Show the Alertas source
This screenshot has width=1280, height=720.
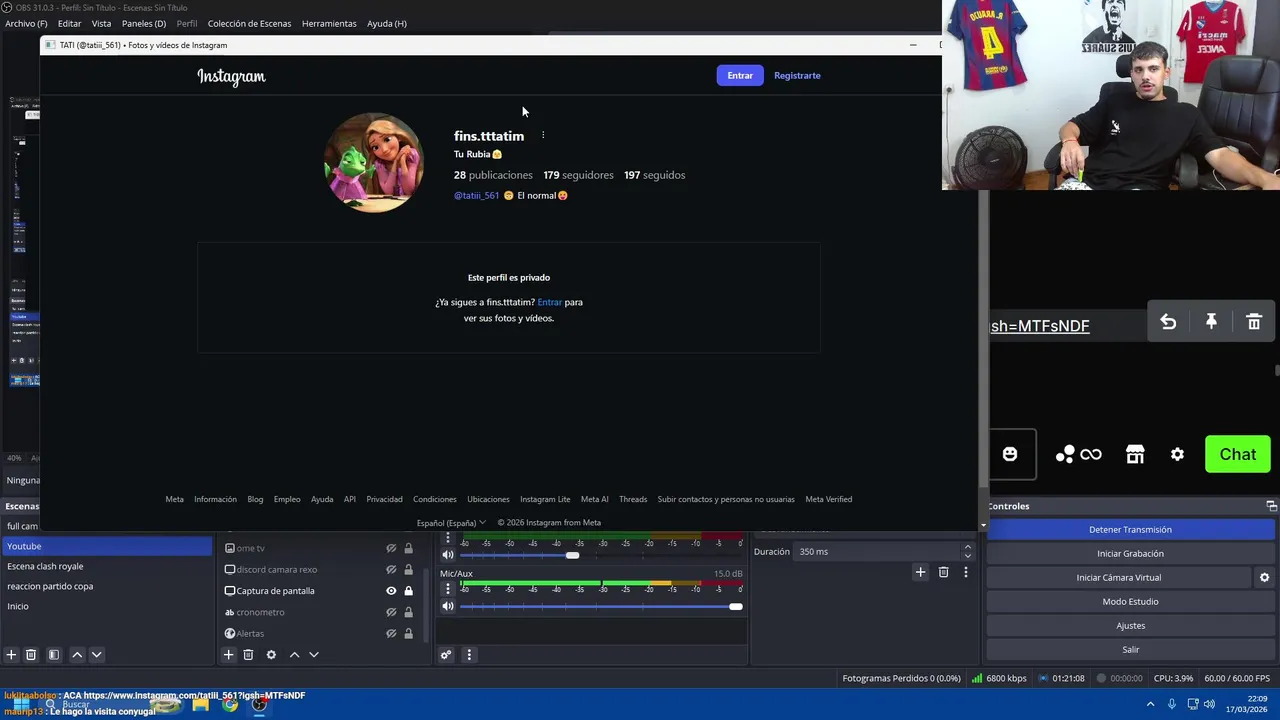(x=391, y=633)
